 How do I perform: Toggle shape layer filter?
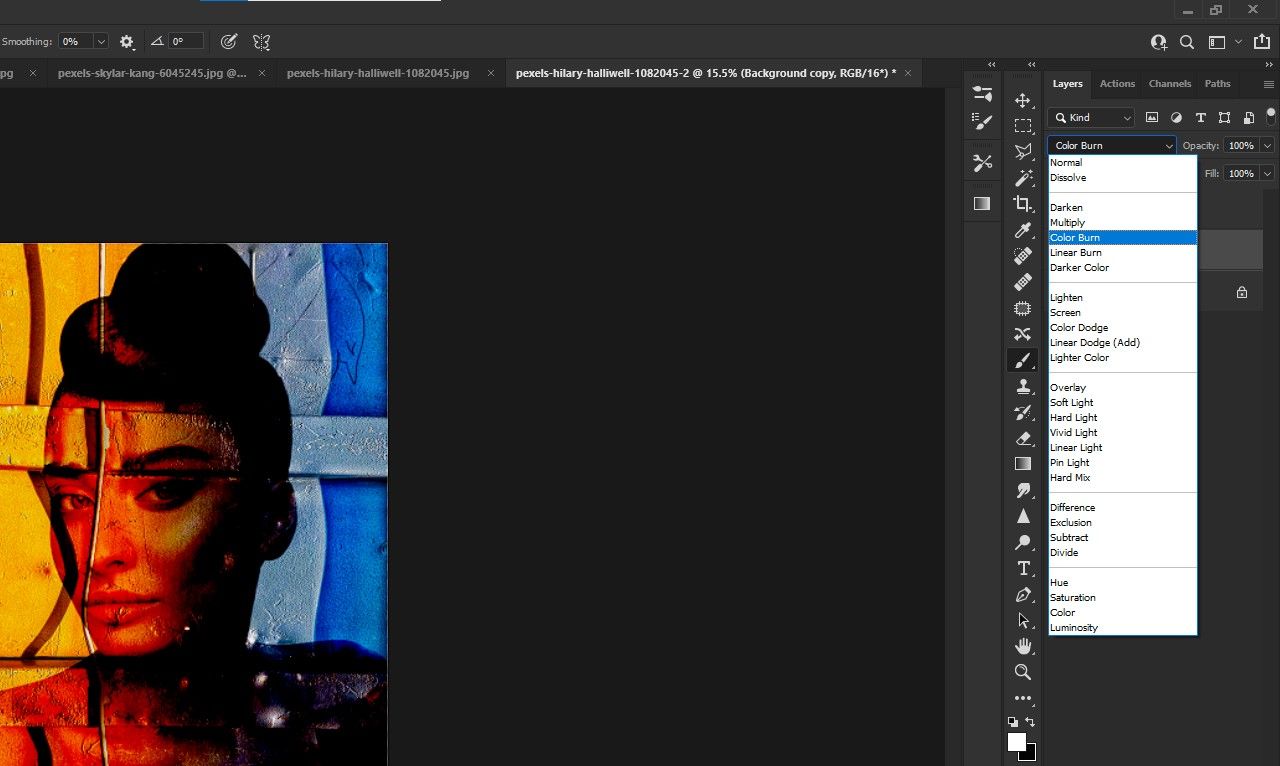pos(1225,118)
